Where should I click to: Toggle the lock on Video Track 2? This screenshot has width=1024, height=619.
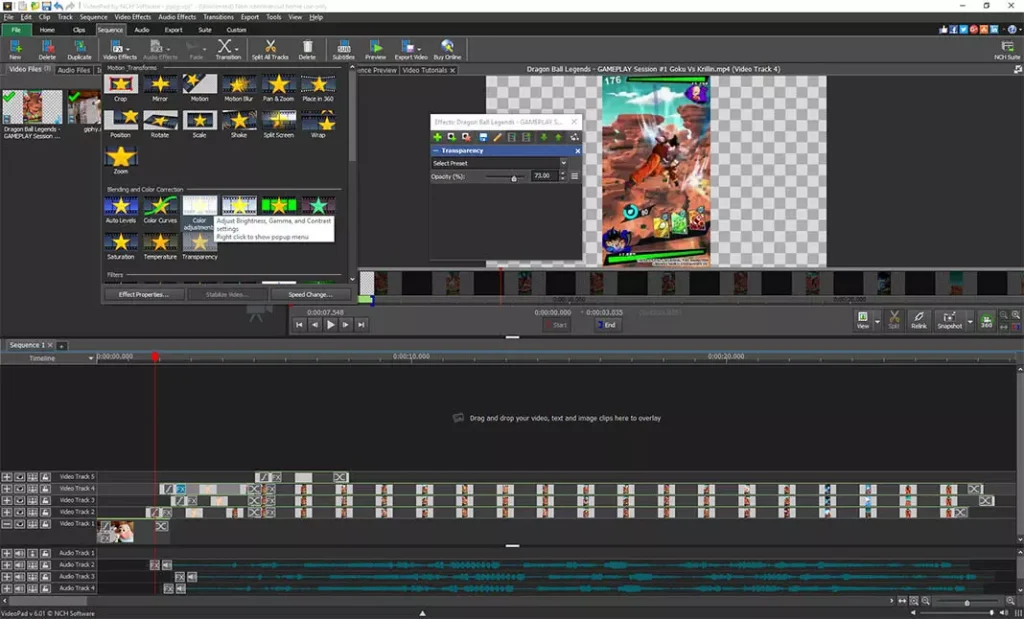[45, 512]
